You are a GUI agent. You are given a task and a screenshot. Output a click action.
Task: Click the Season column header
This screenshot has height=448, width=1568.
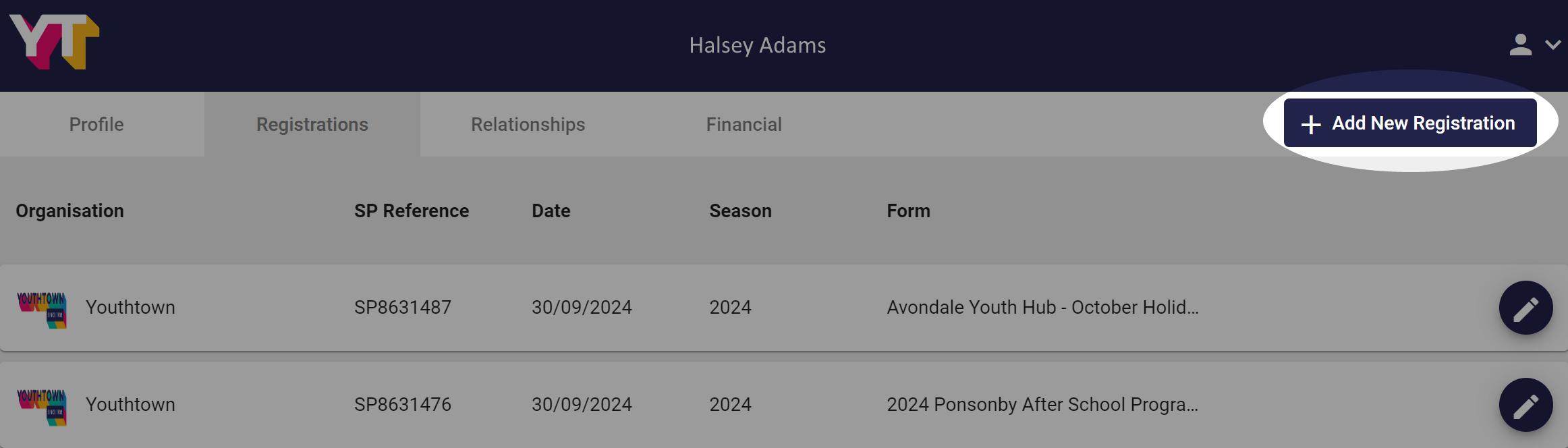click(x=740, y=211)
